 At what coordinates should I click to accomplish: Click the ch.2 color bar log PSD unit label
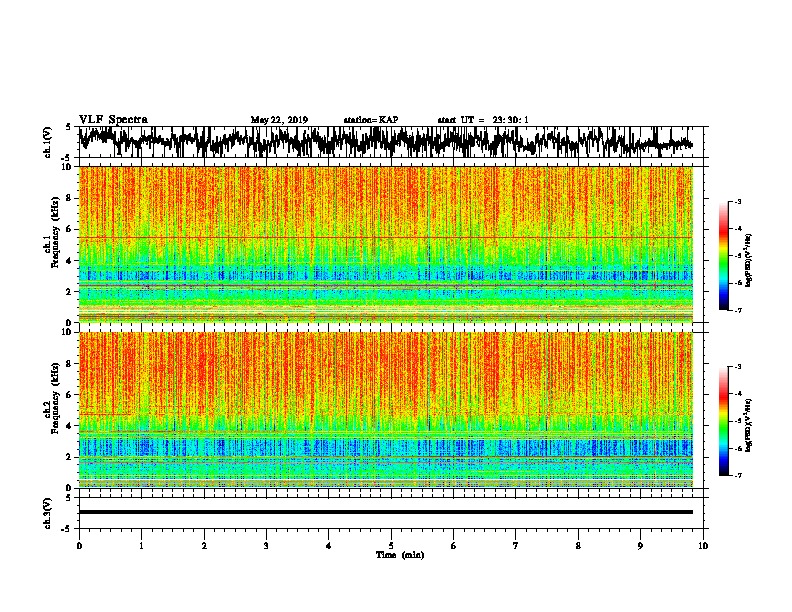(749, 425)
